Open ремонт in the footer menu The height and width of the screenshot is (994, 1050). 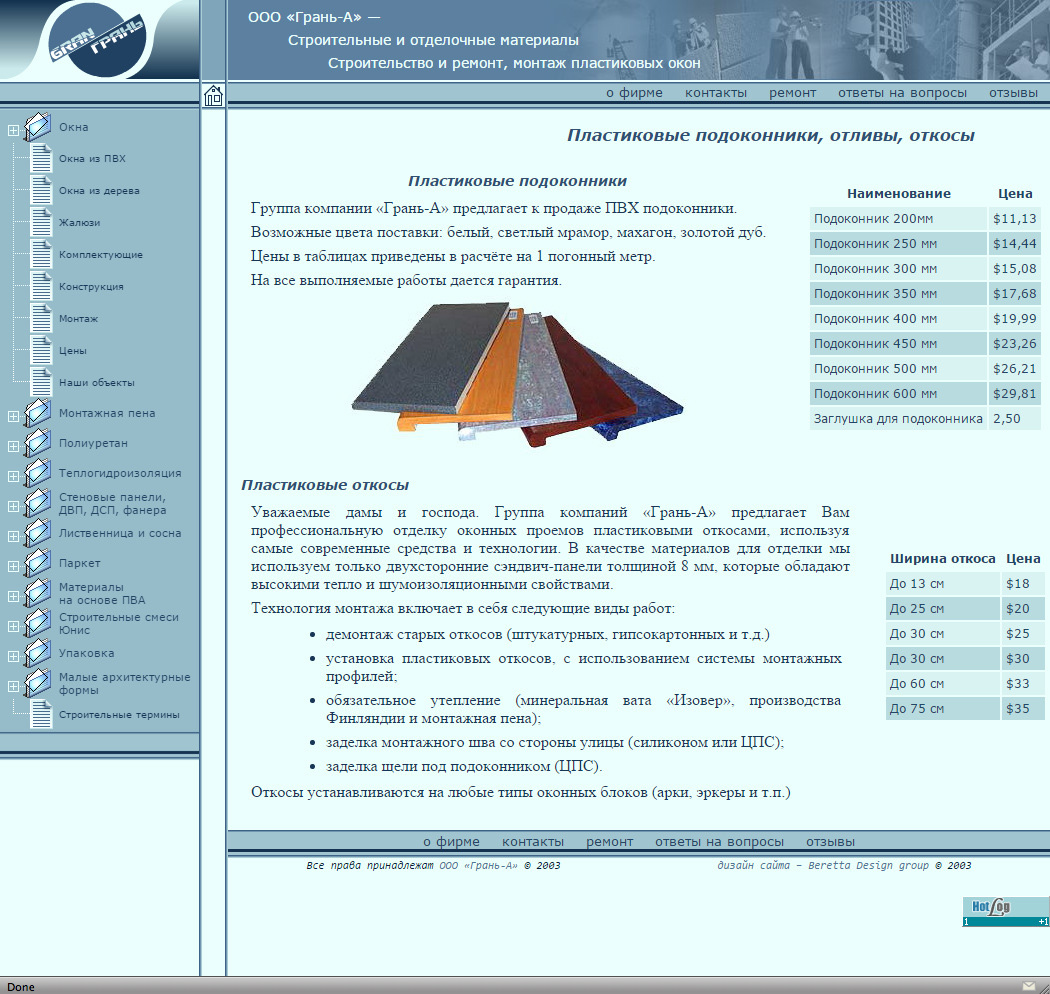coord(609,842)
